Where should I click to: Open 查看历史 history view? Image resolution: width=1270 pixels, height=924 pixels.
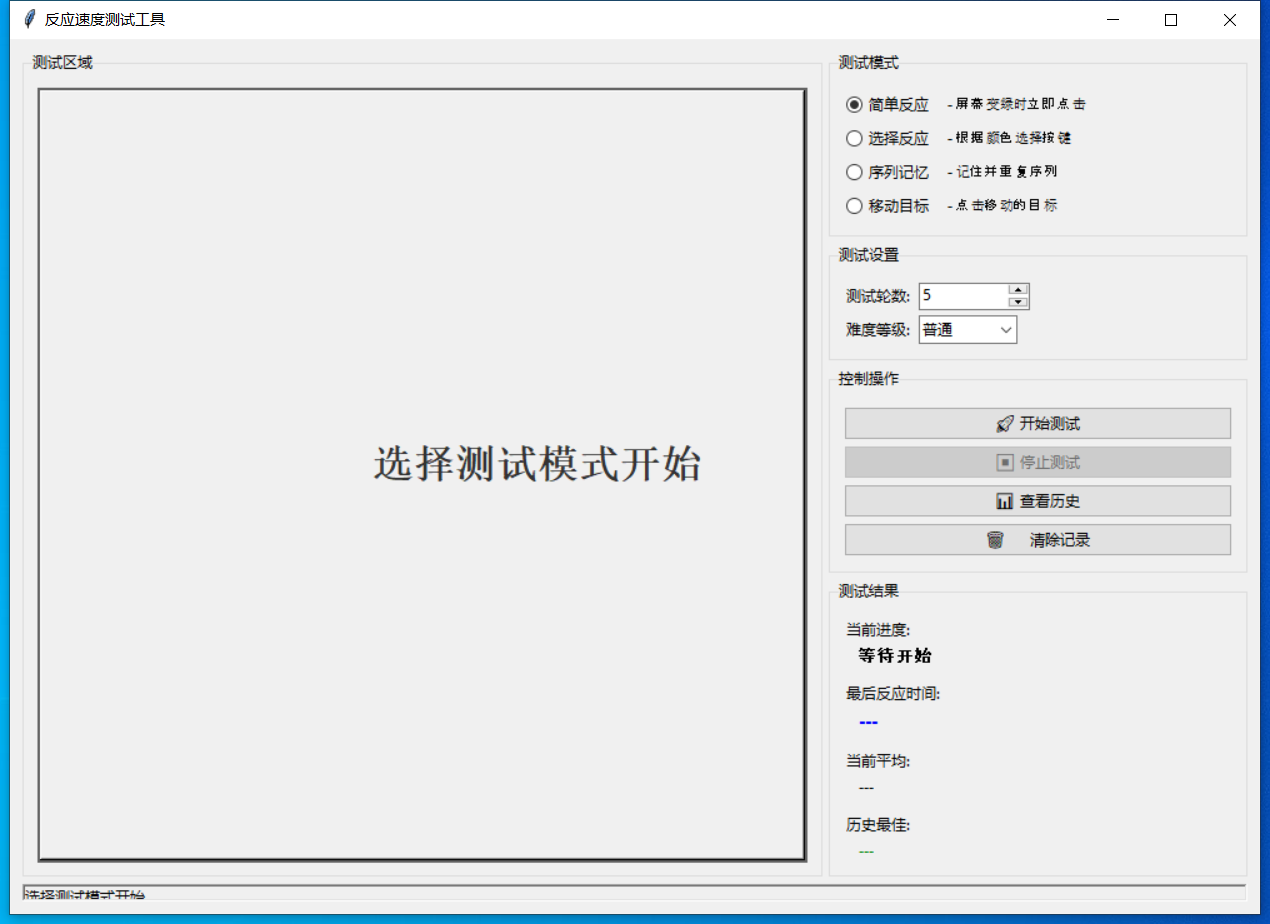point(1038,501)
